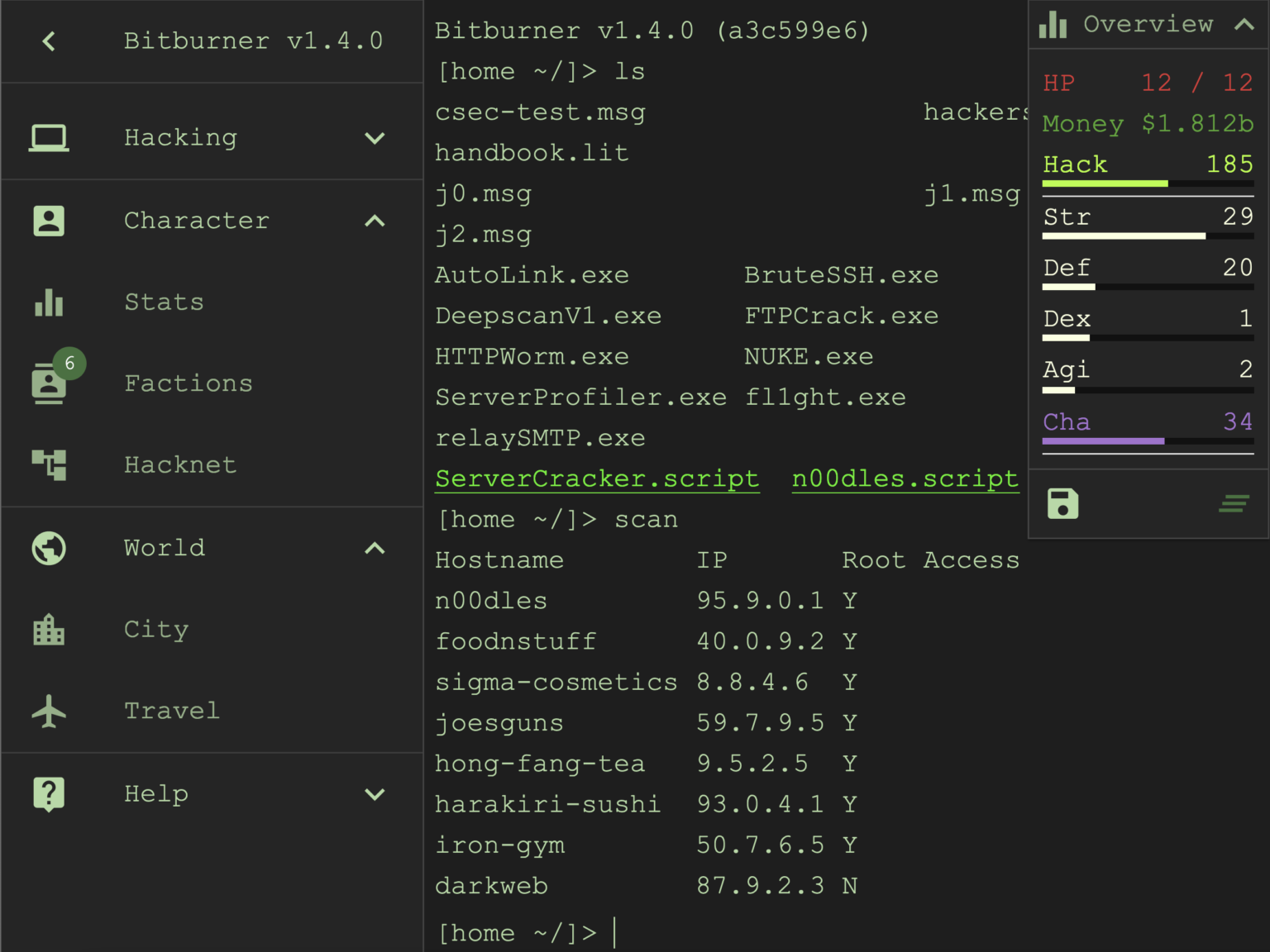Screen dimensions: 1270x952
Task: Expand the Hacking section chevron
Action: point(376,138)
